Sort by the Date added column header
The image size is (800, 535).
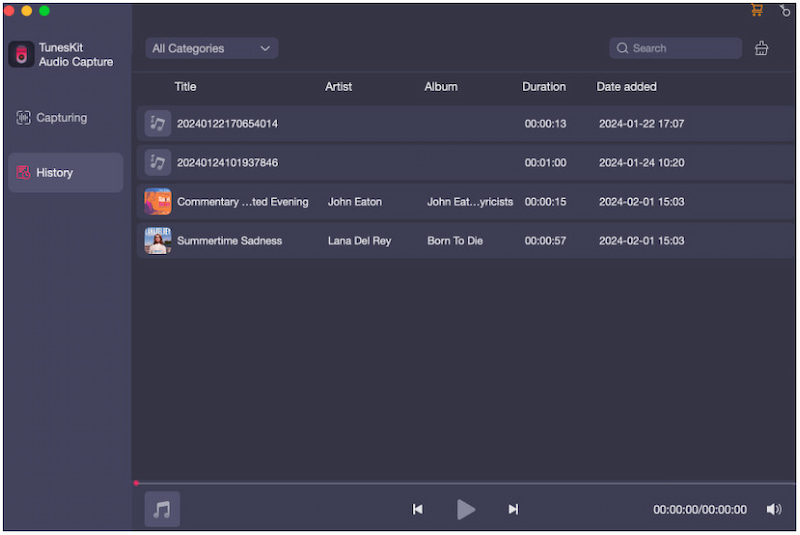[627, 87]
